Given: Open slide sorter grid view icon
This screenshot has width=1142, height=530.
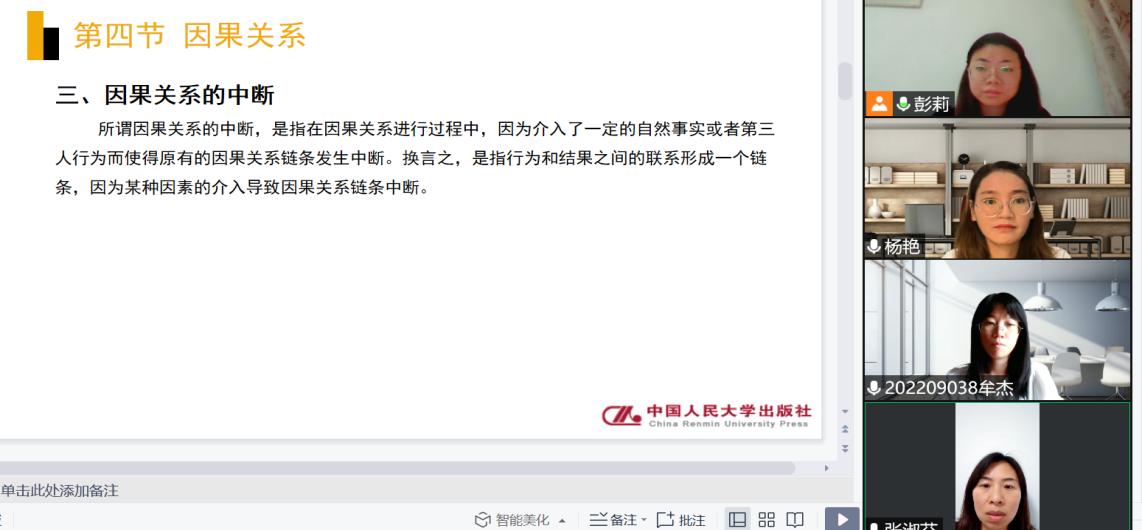Looking at the screenshot, I should tap(767, 520).
